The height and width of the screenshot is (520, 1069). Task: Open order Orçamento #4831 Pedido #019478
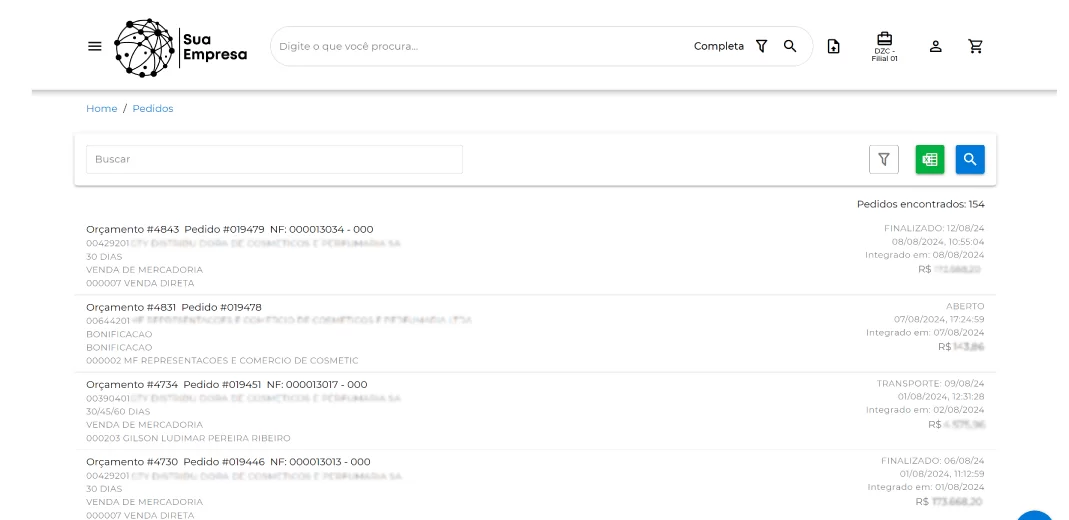click(x=535, y=333)
